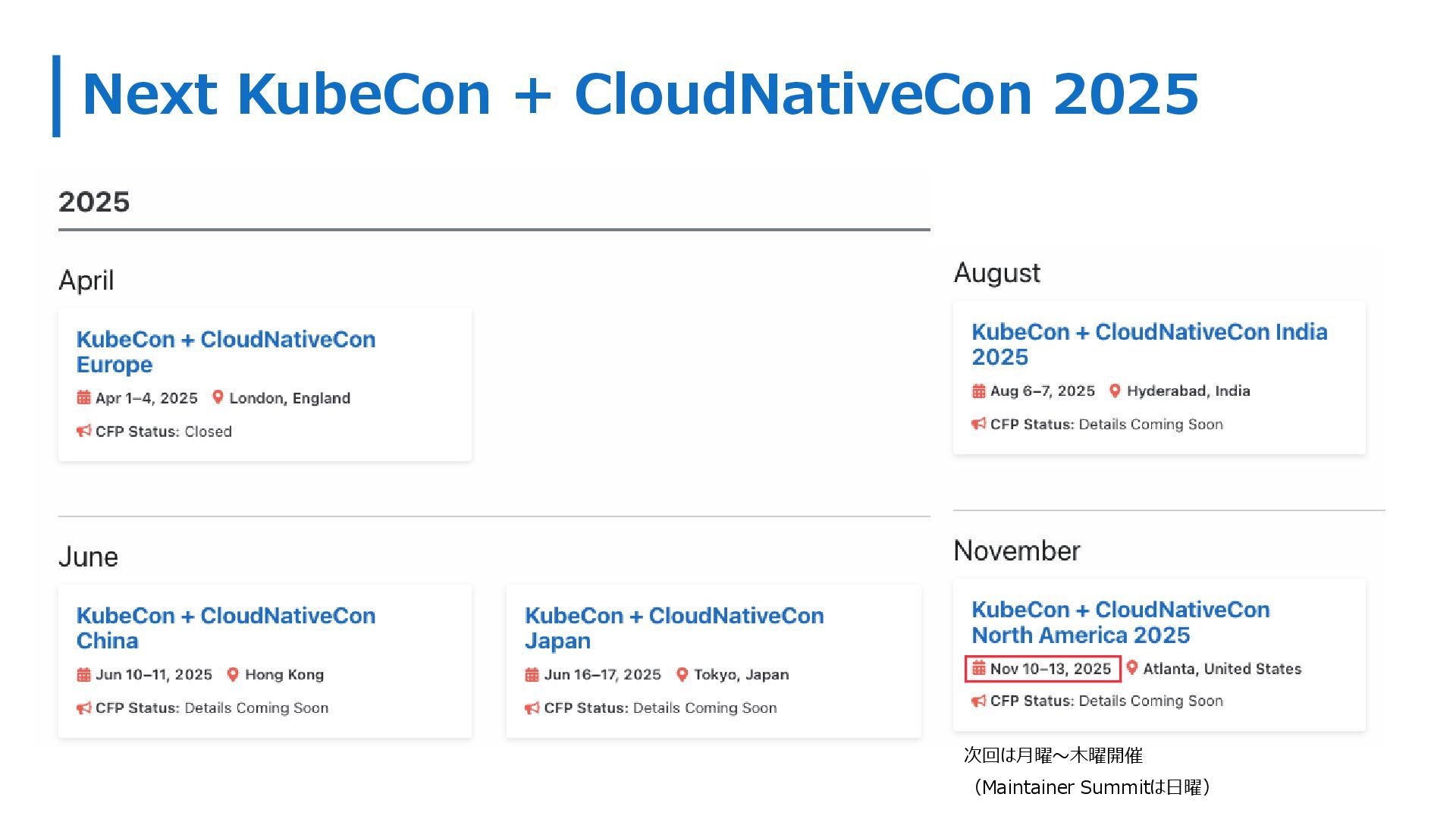Screen dimensions: 1456x819
Task: Click the highlighted Nov 10–13, 2025 date
Action: tap(1050, 669)
